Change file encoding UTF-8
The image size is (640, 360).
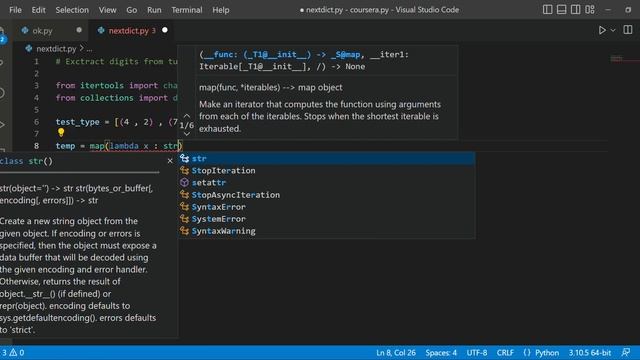[477, 353]
